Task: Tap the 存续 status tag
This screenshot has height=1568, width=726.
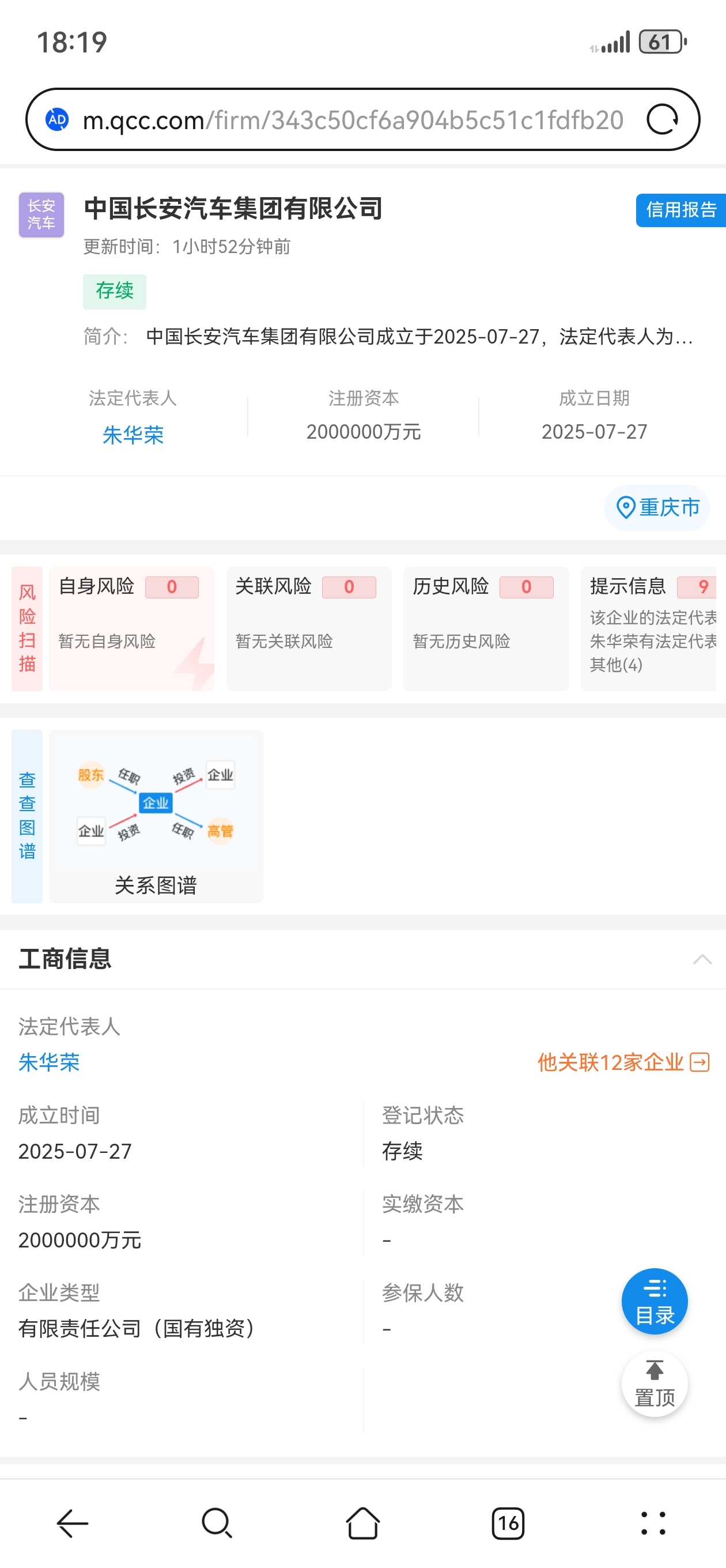Action: point(115,291)
